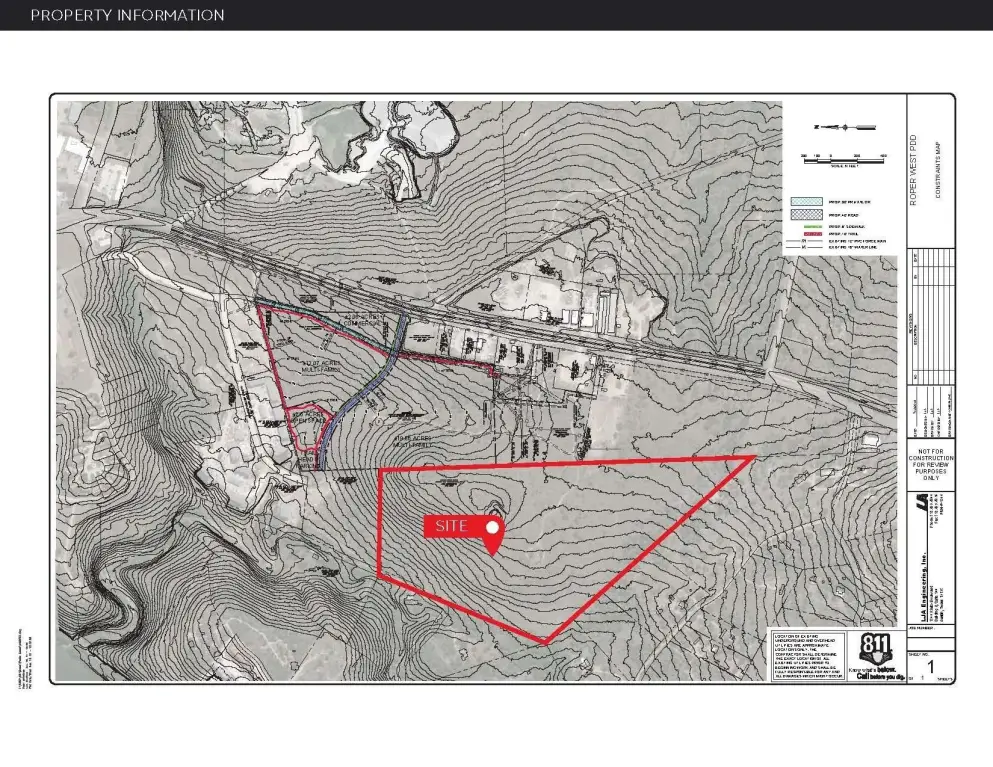Click the utilities location disclaimer box

pyautogui.click(x=807, y=656)
